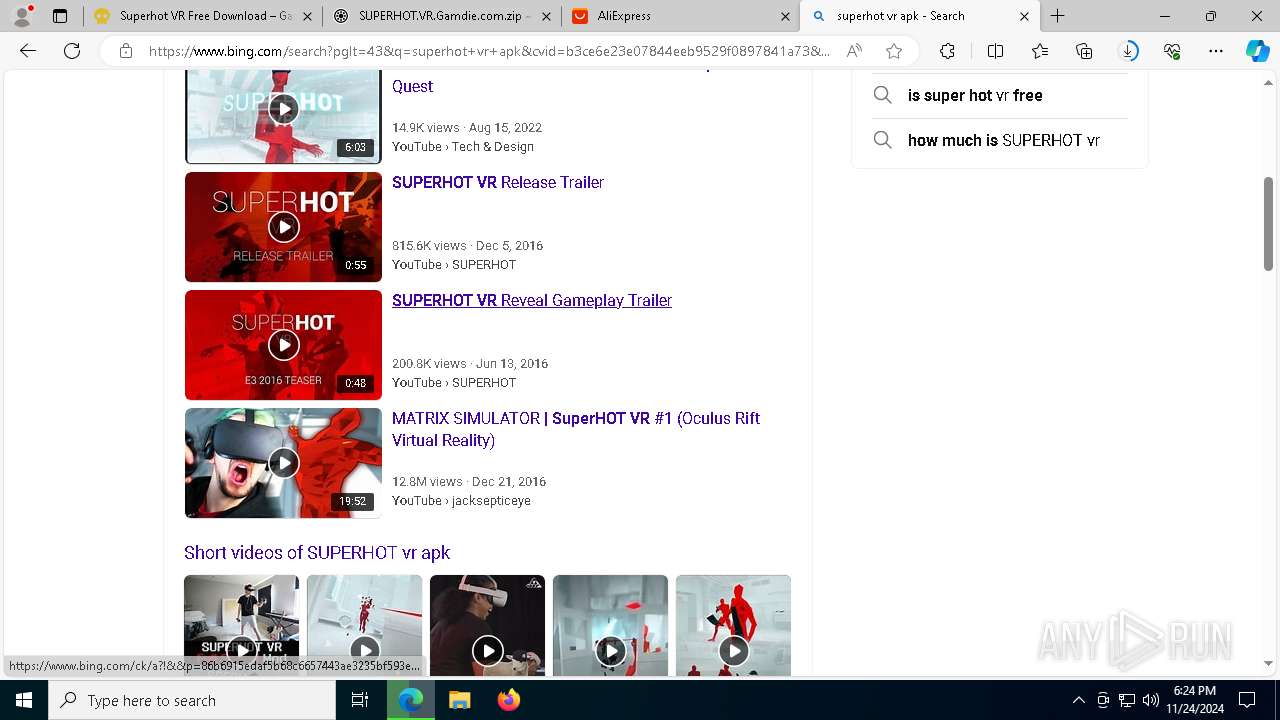
Task: Select the superhot vr apk Search tab
Action: point(920,16)
